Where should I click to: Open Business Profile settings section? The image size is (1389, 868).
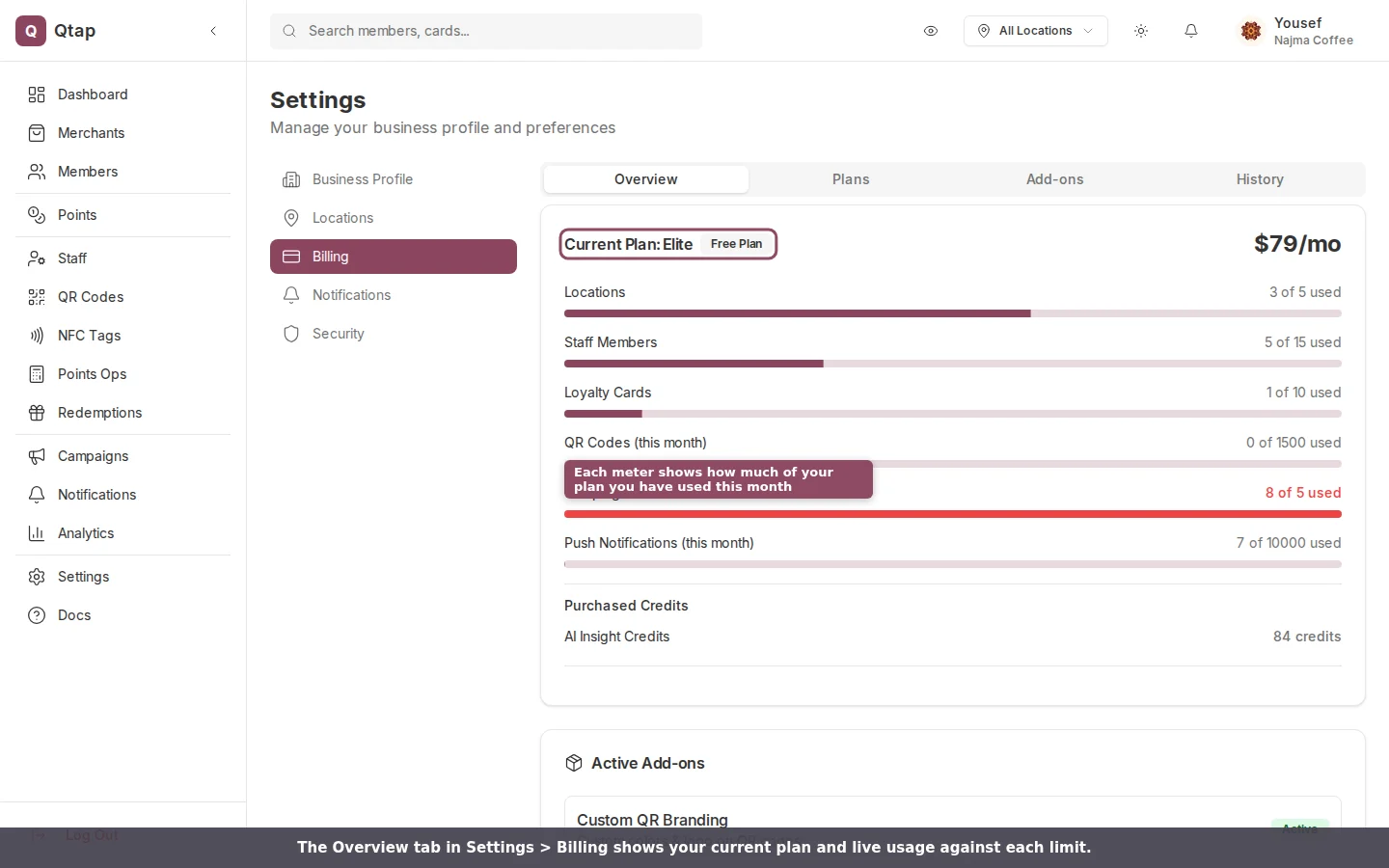[x=394, y=179]
